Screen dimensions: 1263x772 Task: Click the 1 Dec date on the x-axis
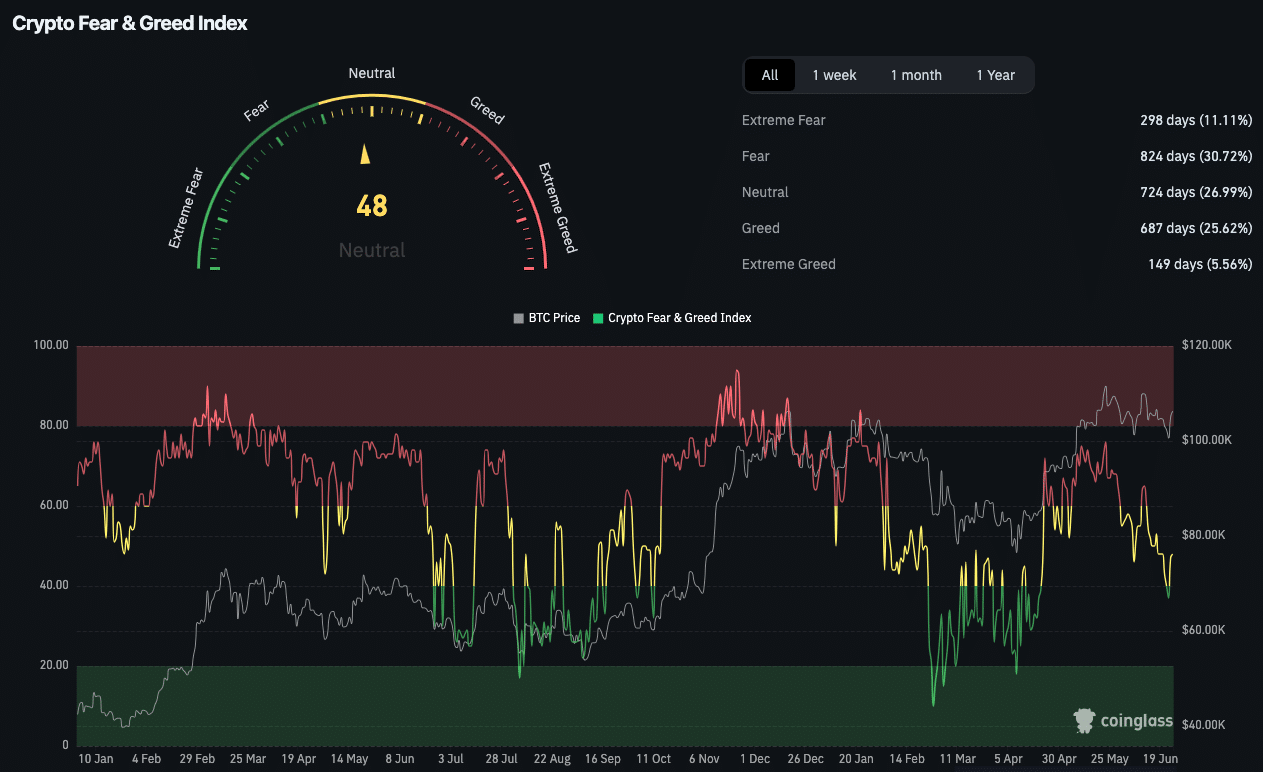click(x=753, y=759)
